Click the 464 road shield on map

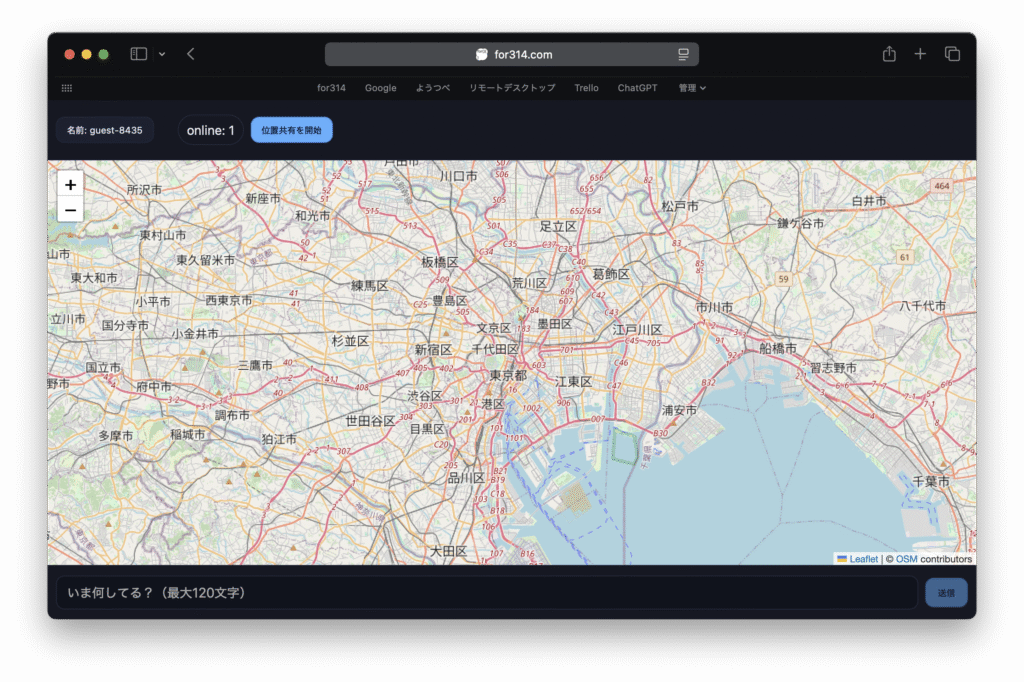pos(942,186)
